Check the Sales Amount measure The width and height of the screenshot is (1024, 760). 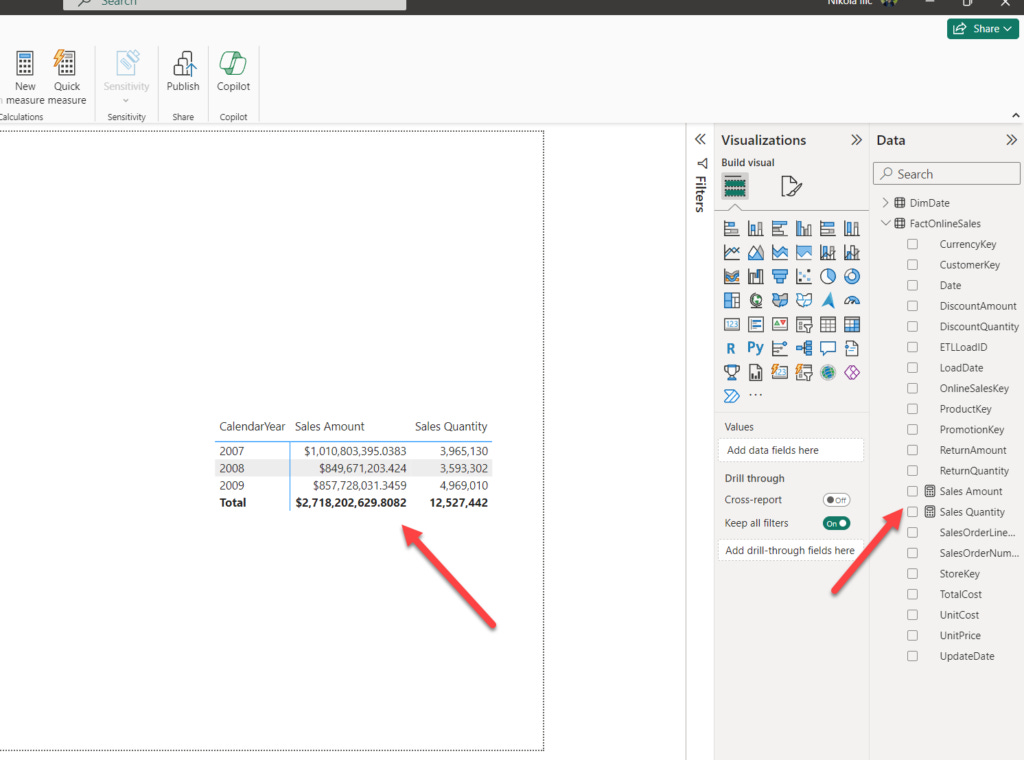click(912, 491)
